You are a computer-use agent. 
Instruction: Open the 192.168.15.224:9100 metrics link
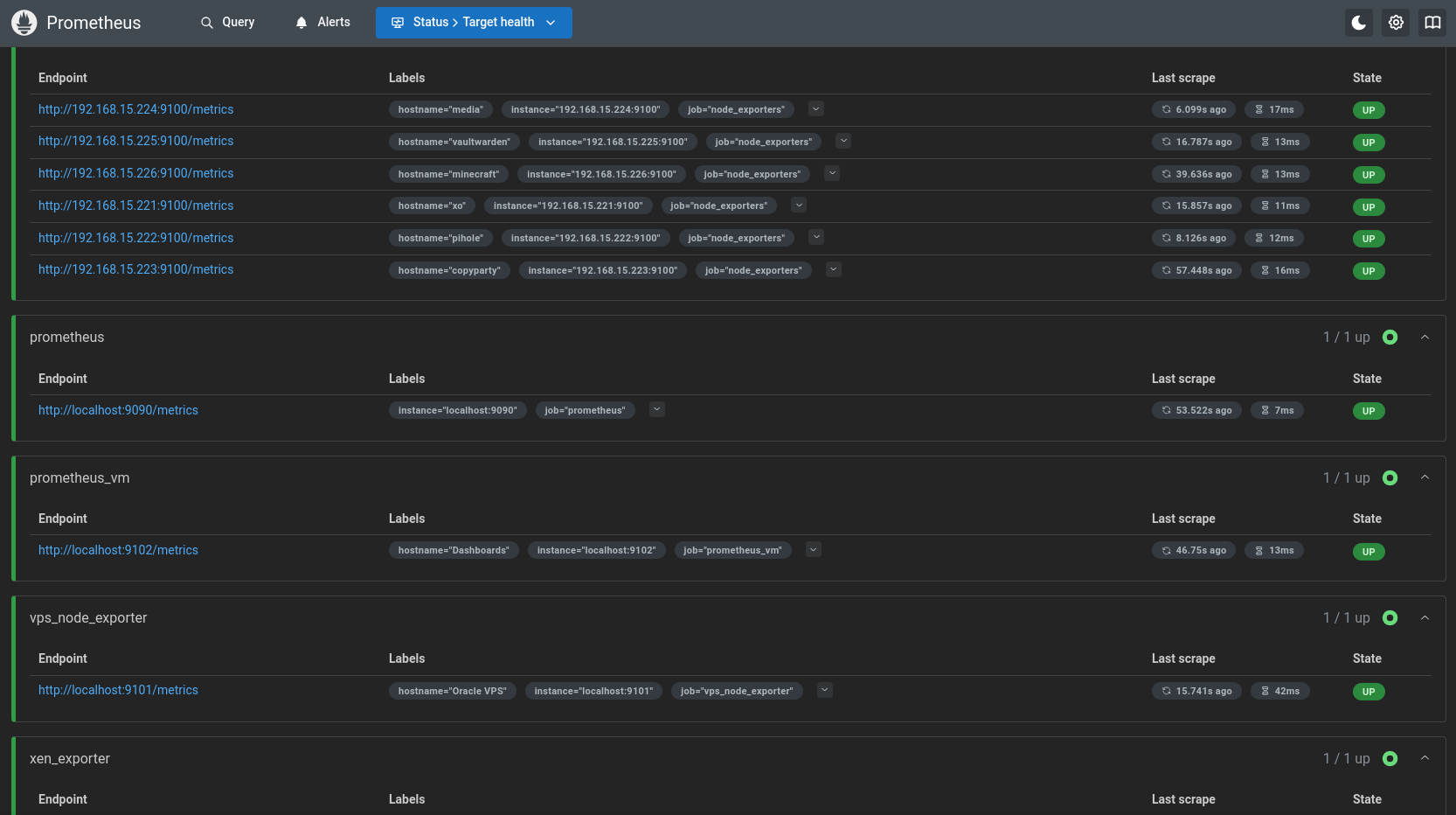click(x=135, y=109)
